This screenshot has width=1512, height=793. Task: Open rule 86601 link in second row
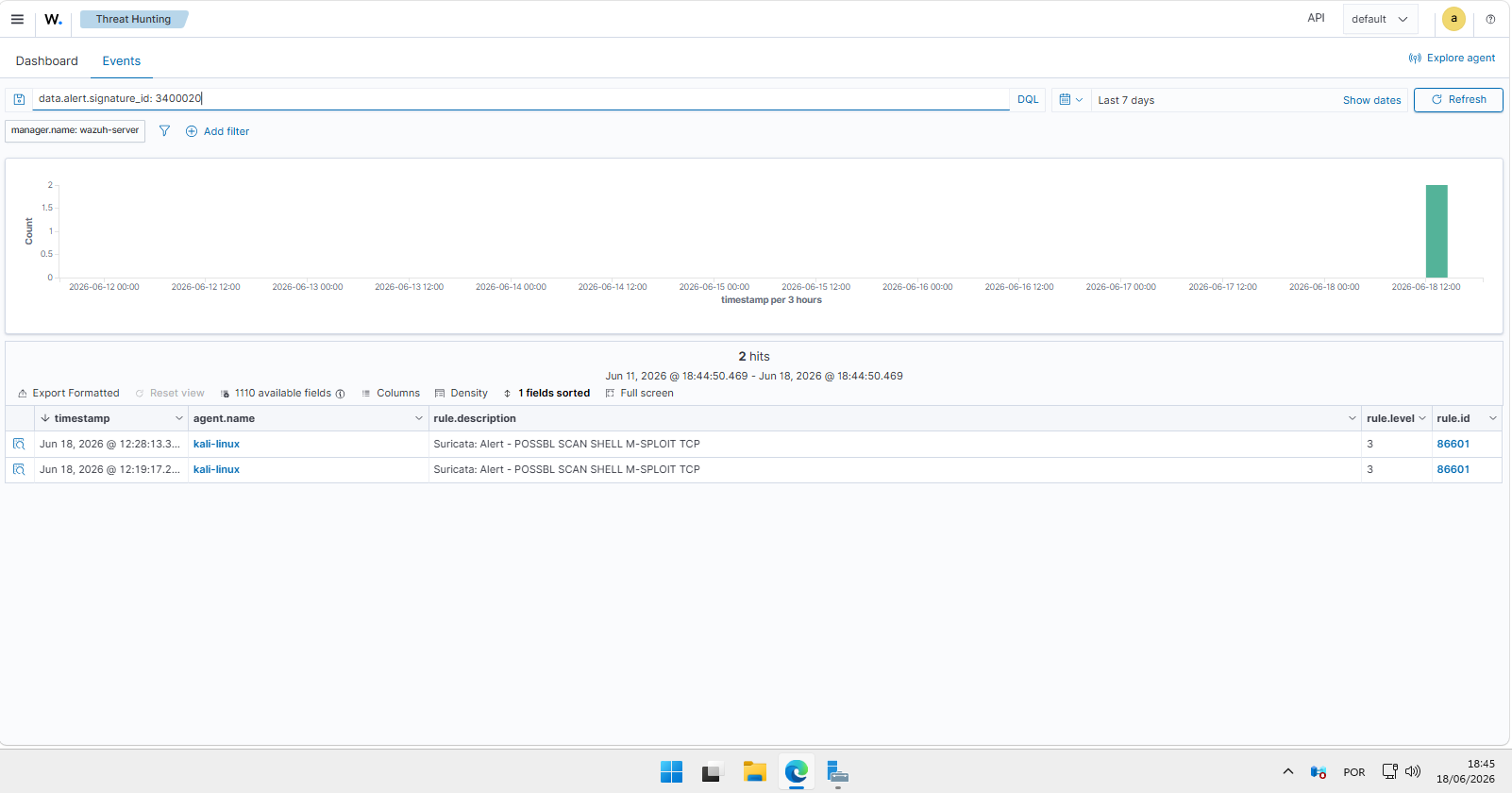coord(1453,469)
